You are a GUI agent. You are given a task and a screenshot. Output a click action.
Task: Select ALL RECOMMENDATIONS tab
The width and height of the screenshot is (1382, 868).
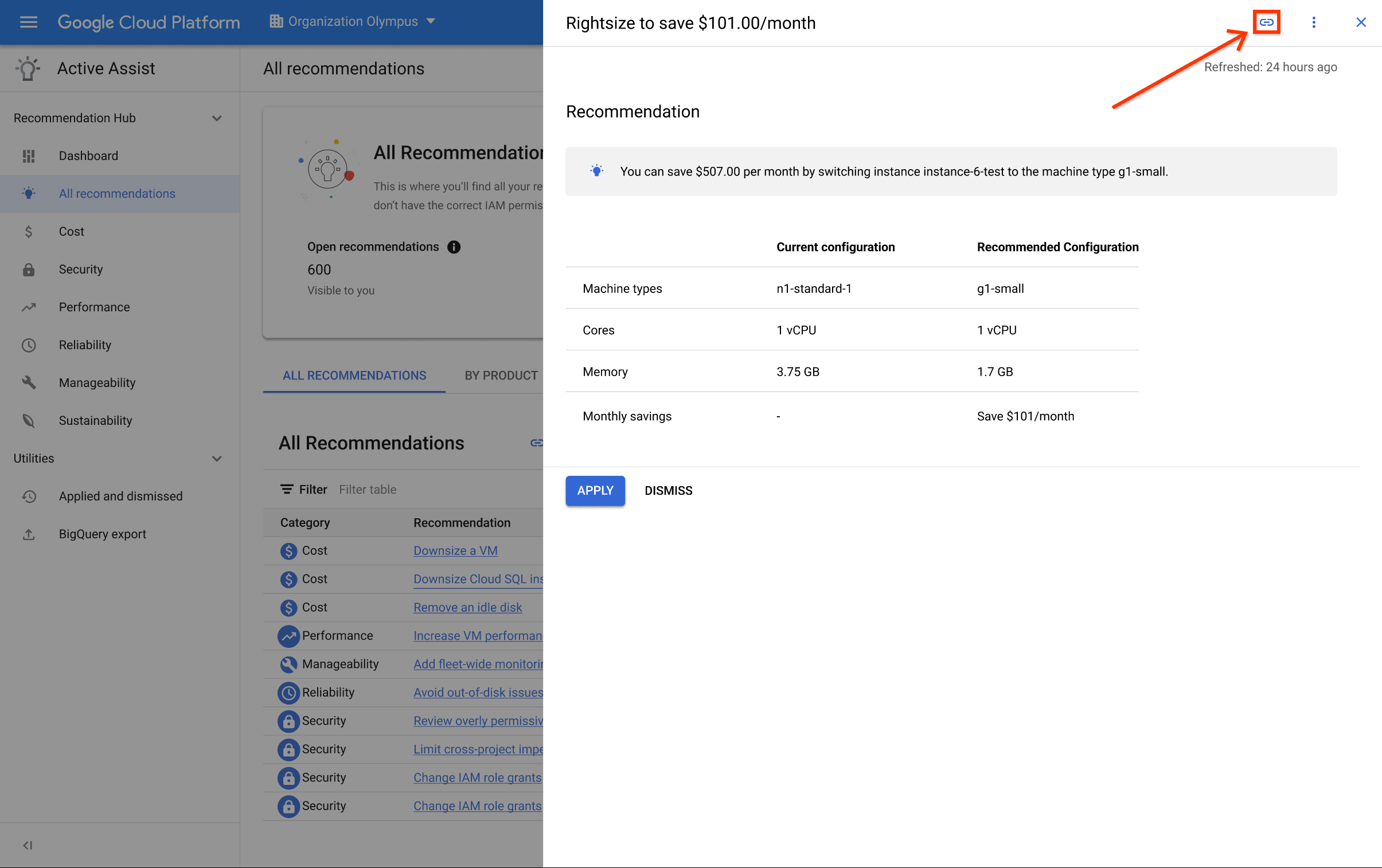[x=353, y=374]
